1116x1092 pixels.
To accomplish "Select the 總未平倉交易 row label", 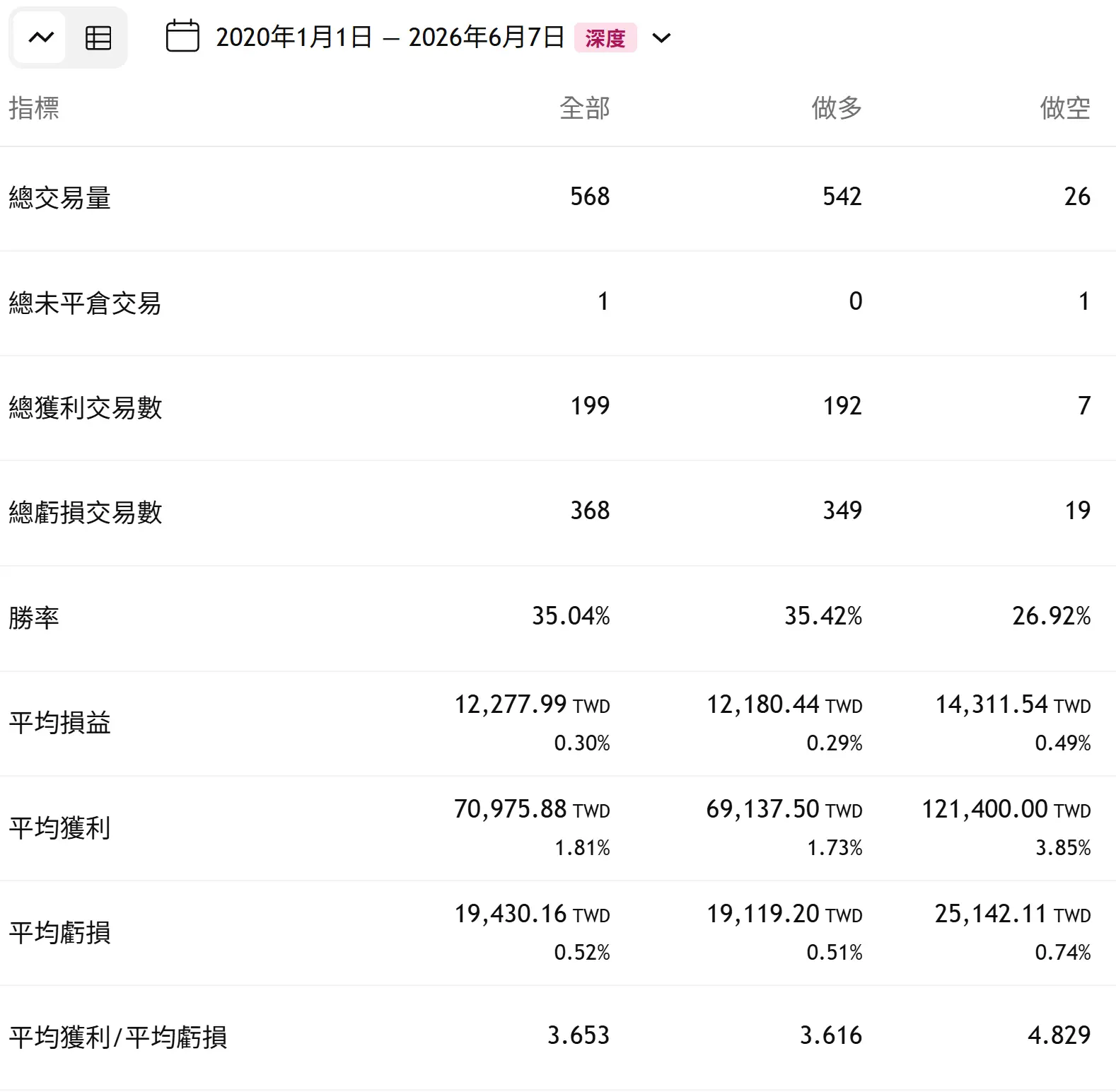I will tap(85, 303).
